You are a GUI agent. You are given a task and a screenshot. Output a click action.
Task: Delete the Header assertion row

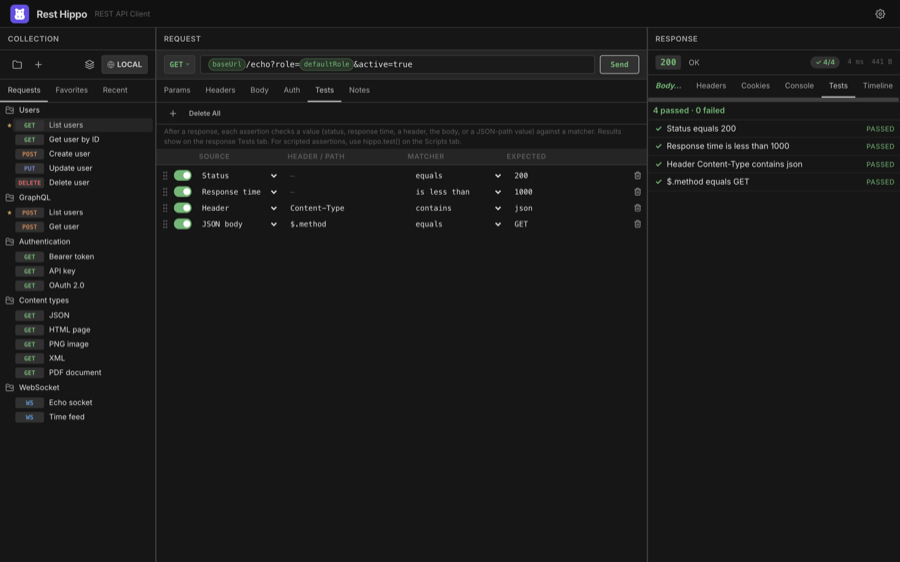[637, 208]
